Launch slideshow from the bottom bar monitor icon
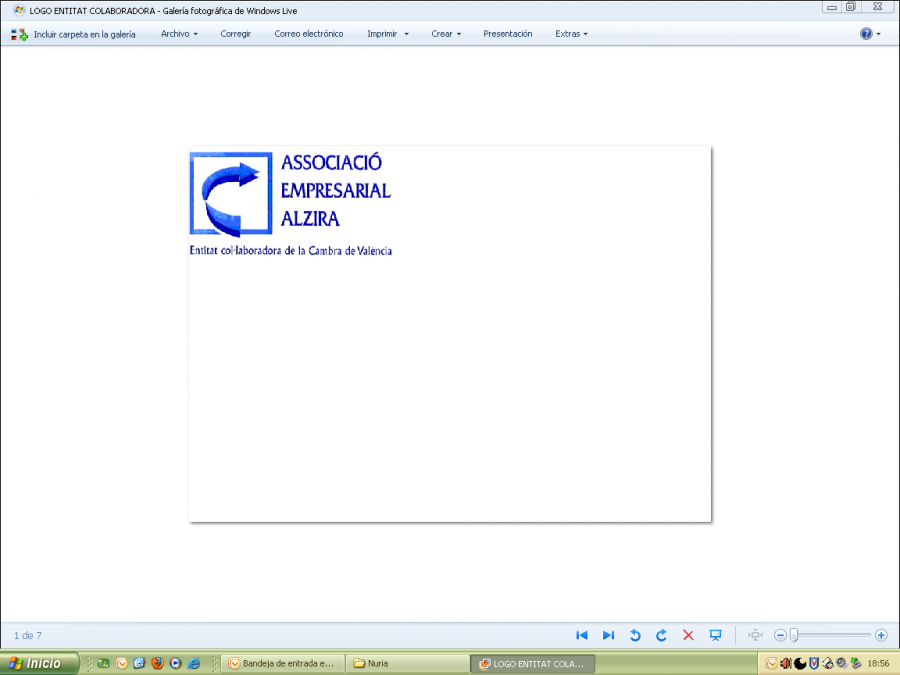Viewport: 900px width, 675px height. click(x=715, y=635)
